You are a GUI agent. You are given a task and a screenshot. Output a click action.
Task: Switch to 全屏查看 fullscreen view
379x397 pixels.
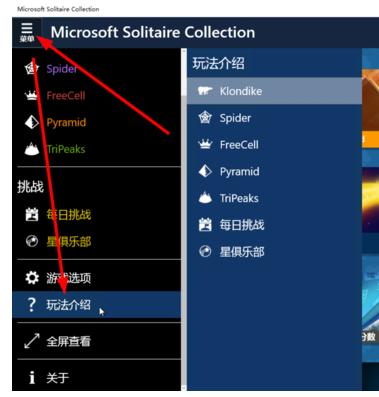coord(97,341)
